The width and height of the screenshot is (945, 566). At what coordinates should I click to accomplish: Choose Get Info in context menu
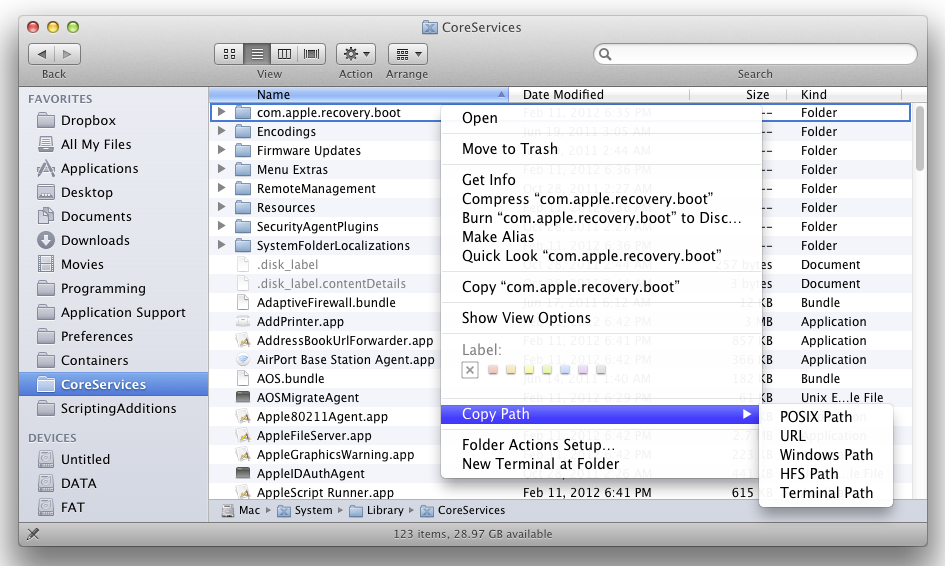(x=601, y=180)
